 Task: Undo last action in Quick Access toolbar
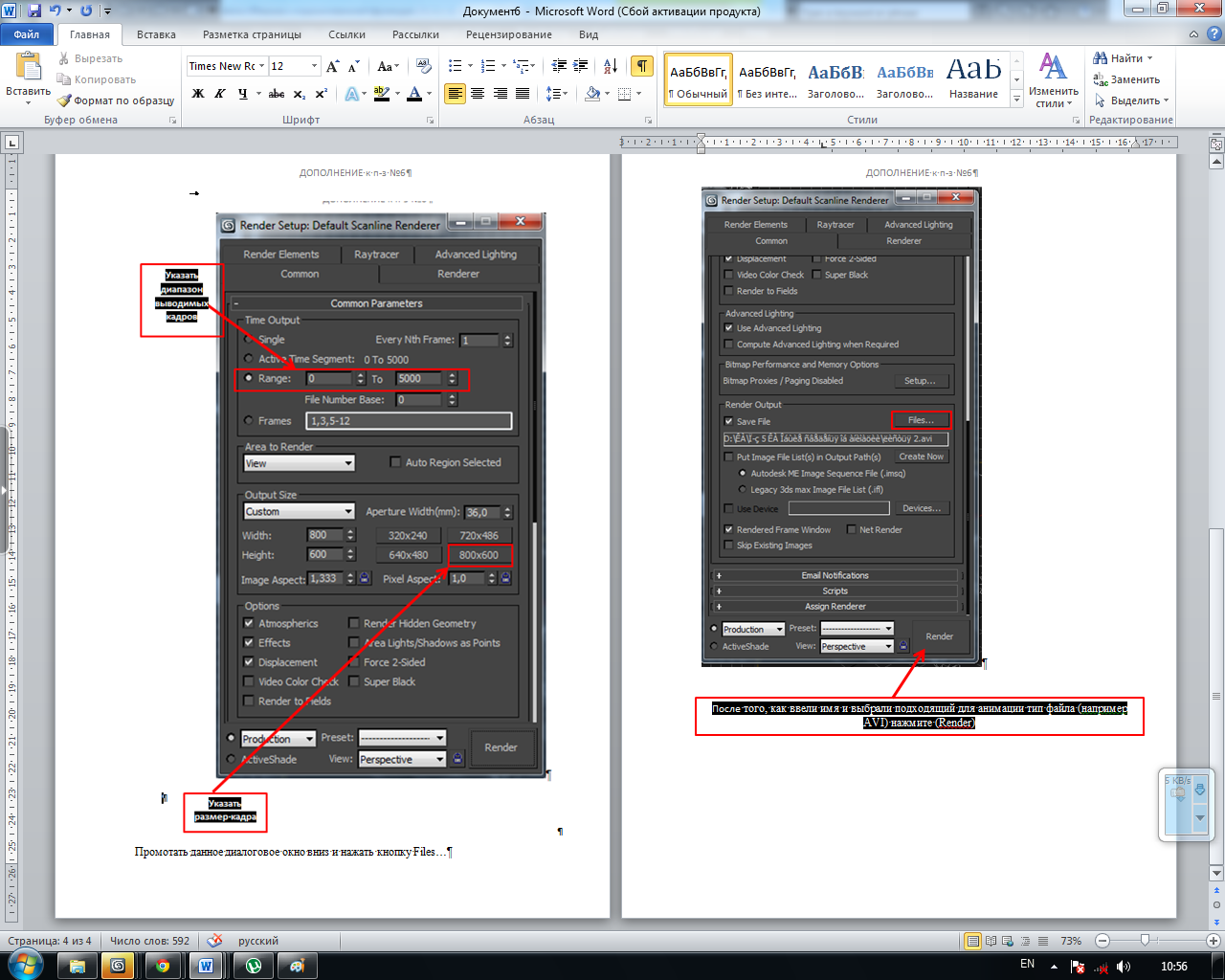(x=56, y=11)
